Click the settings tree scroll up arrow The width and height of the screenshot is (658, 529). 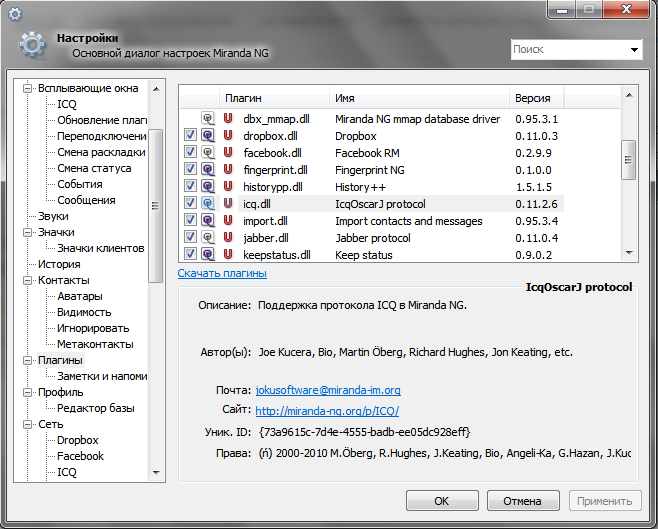click(x=156, y=89)
